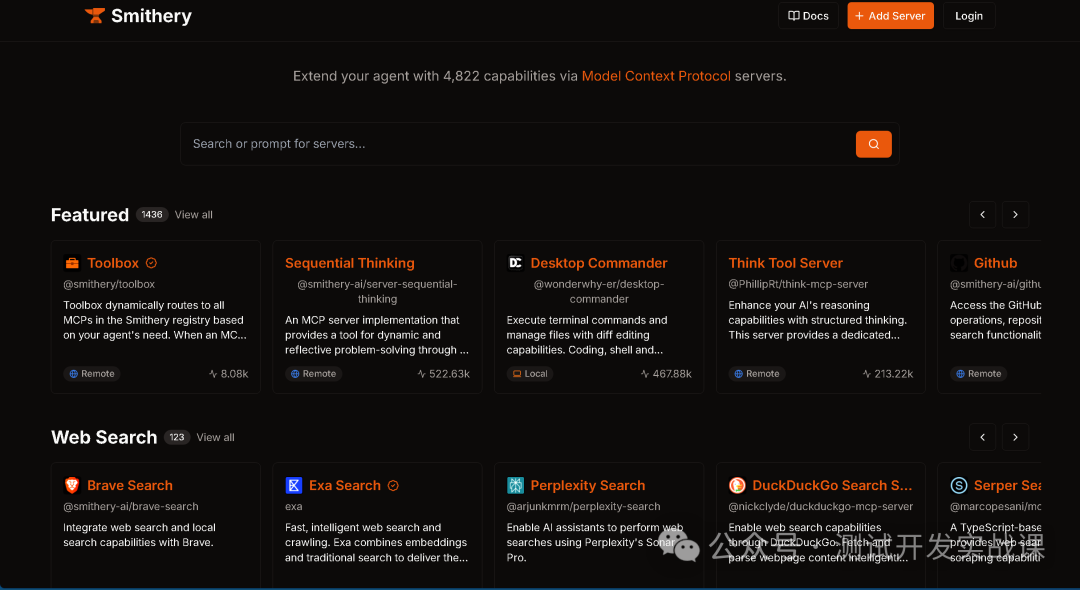Click the Local tag on Desktop Commander card
1080x590 pixels.
pos(530,374)
